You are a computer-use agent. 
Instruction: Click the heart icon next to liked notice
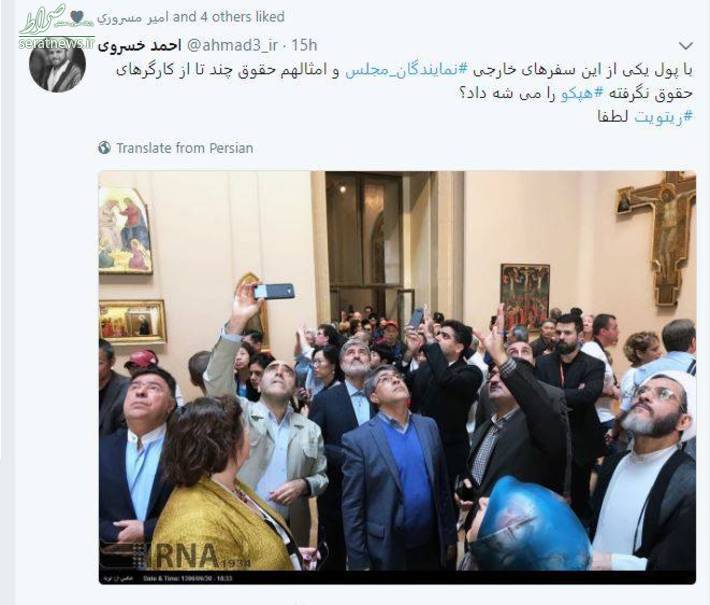tap(77, 17)
